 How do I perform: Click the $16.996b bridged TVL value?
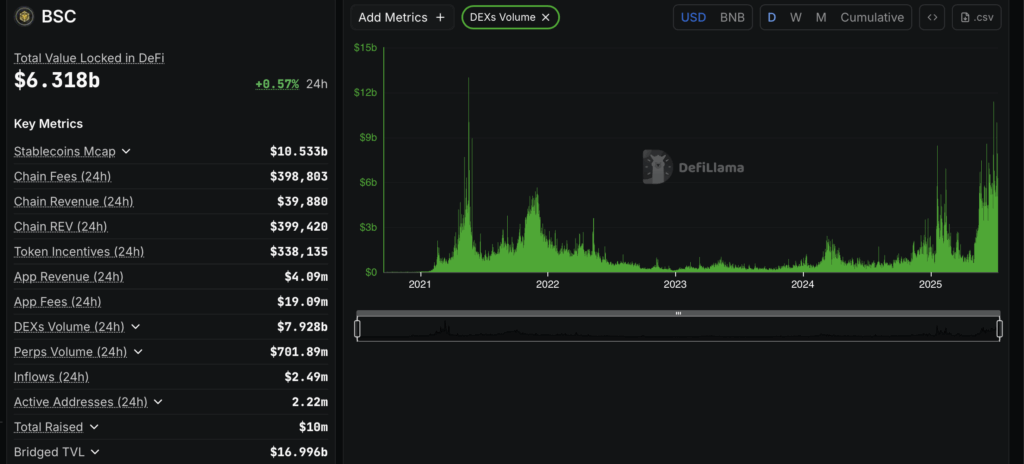298,452
